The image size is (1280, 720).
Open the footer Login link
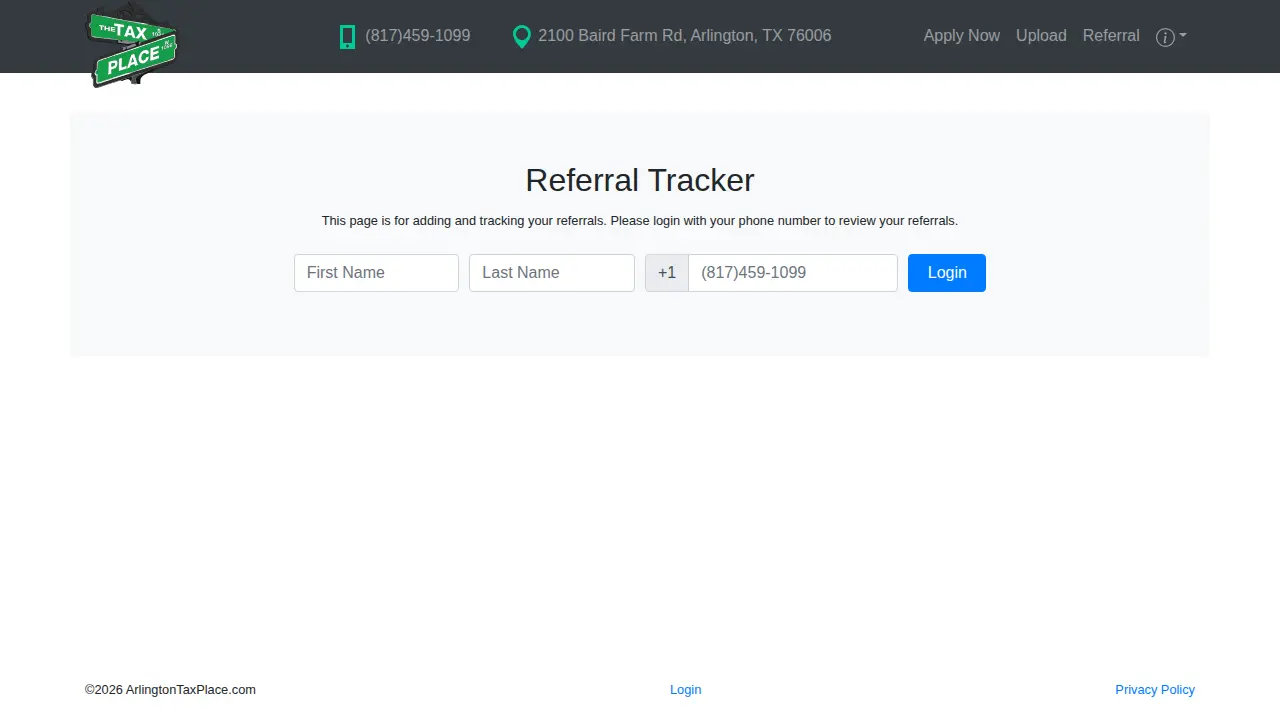pos(685,690)
